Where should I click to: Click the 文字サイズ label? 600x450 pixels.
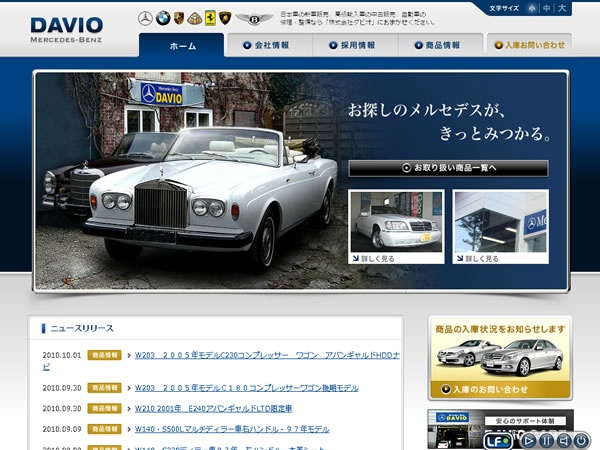click(x=504, y=8)
